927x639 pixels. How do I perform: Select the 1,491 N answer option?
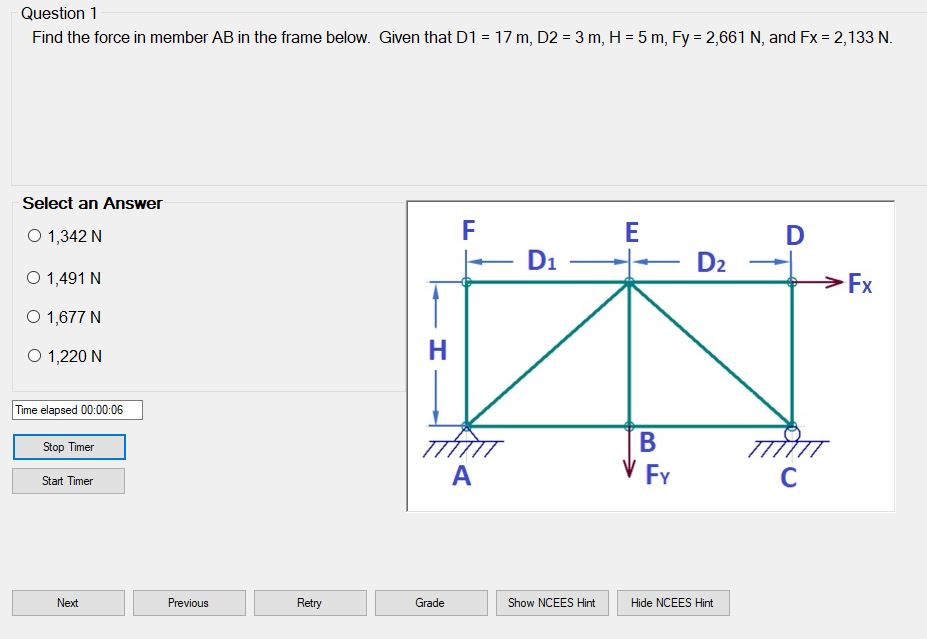point(32,278)
